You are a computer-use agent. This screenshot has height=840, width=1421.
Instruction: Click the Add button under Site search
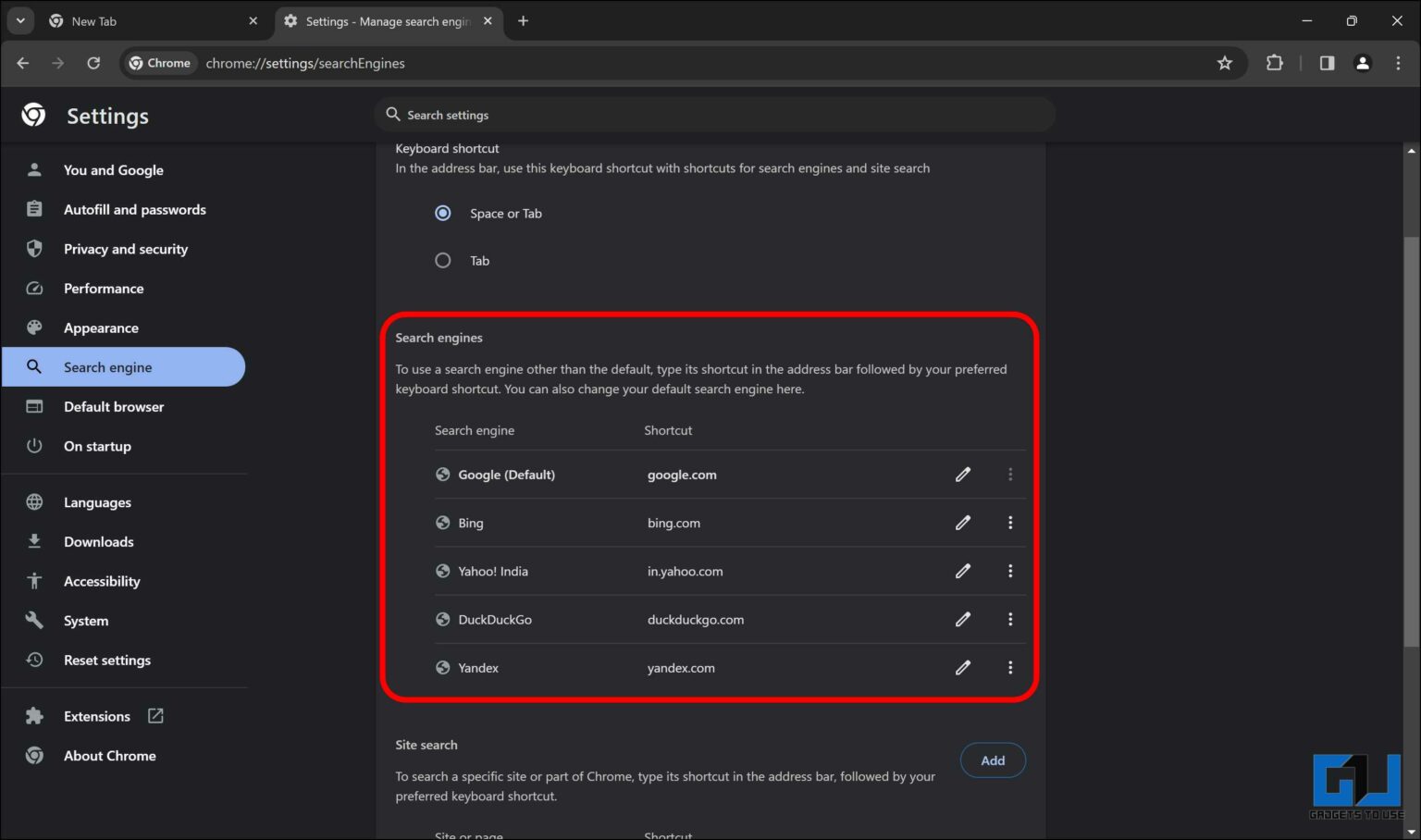tap(993, 760)
